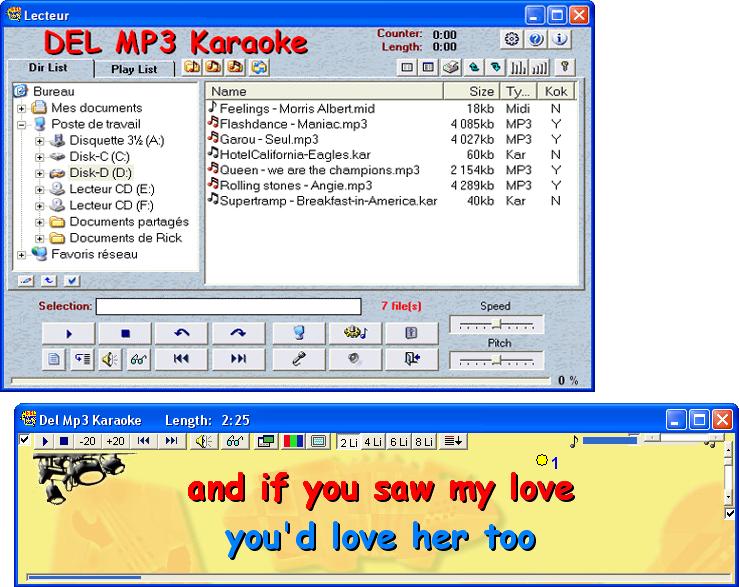Click window-arrangement icon in karaoke toolbar

[266, 441]
